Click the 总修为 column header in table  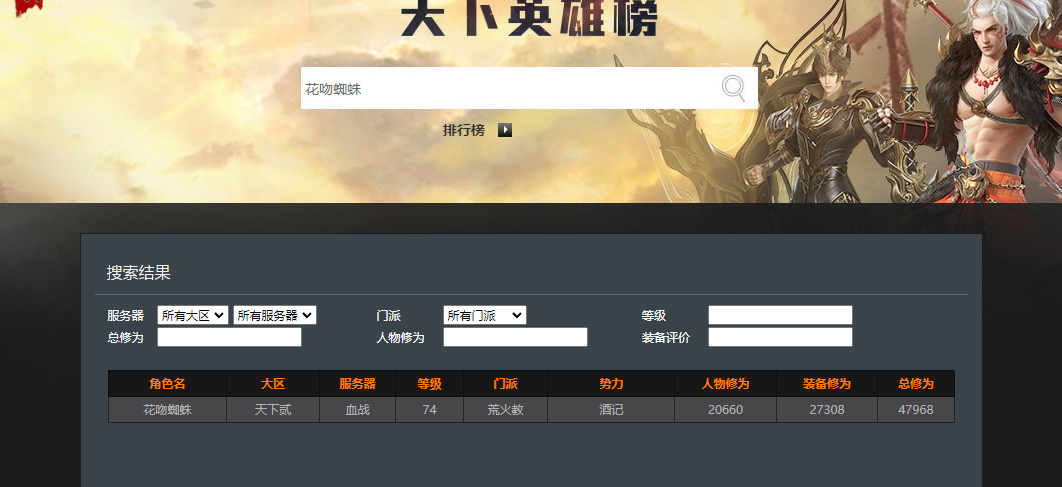click(916, 383)
